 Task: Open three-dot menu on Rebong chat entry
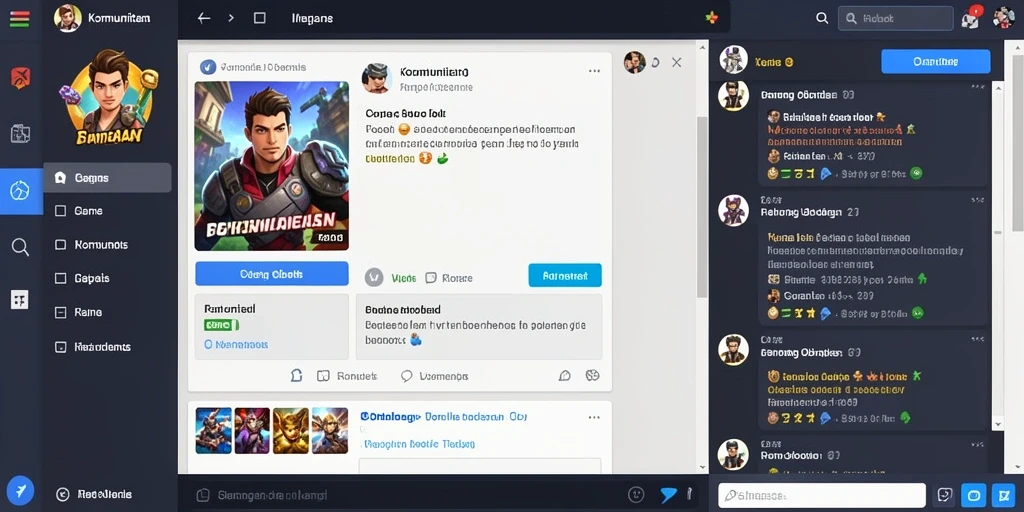coord(978,200)
